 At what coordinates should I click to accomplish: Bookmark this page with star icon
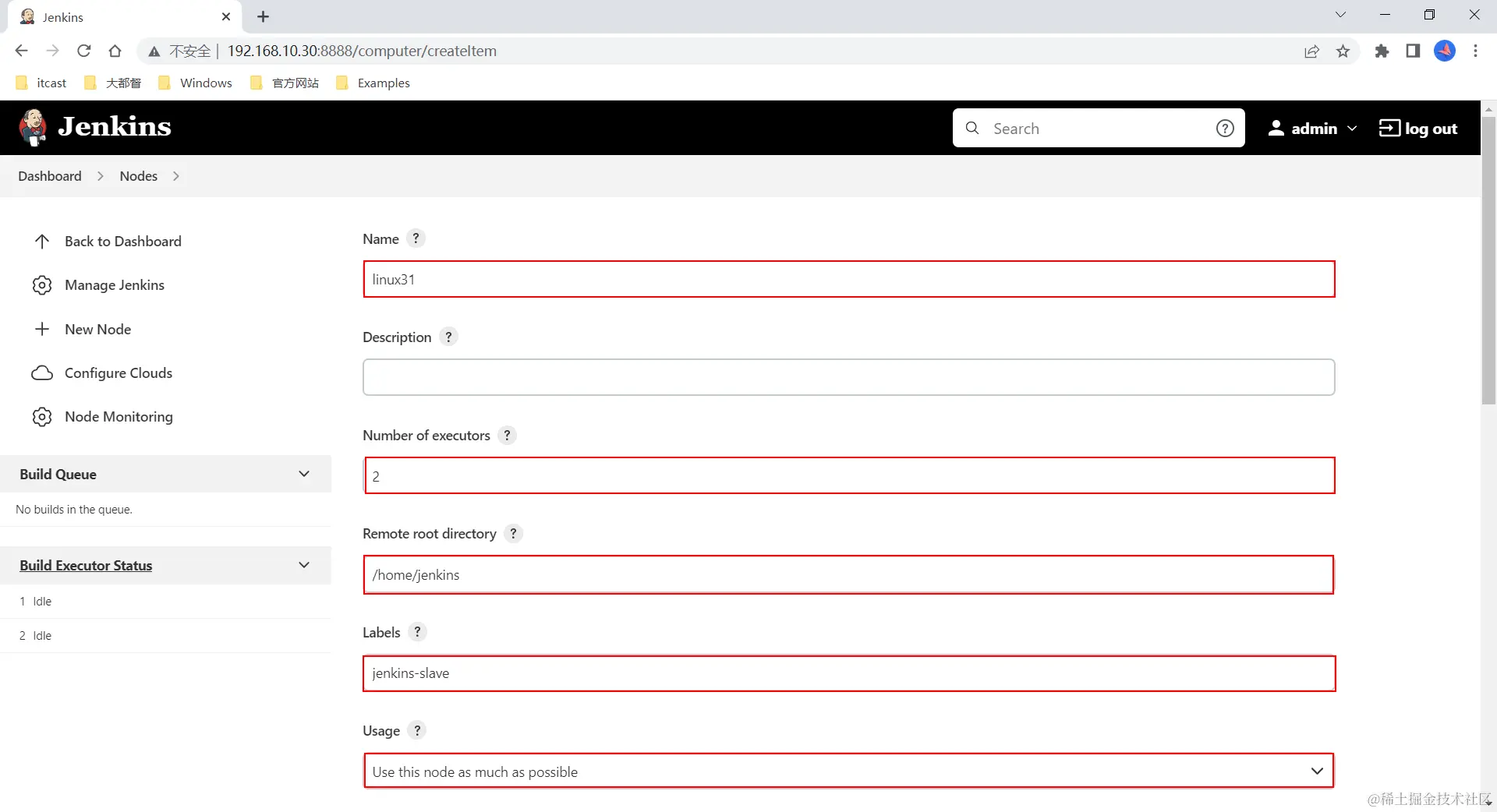click(x=1343, y=51)
